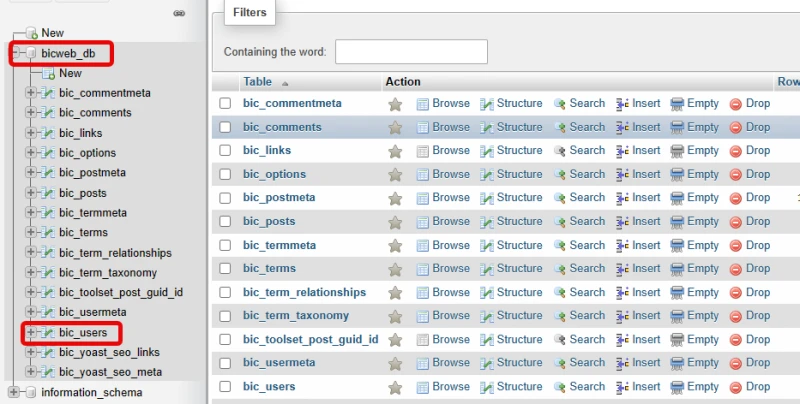Focus the Containing the word field
Image resolution: width=800 pixels, height=404 pixels.
(411, 52)
